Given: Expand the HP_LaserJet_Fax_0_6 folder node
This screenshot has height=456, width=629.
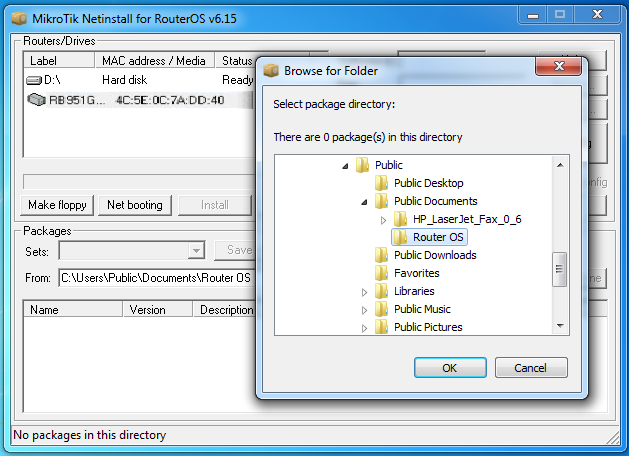Looking at the screenshot, I should point(383,220).
